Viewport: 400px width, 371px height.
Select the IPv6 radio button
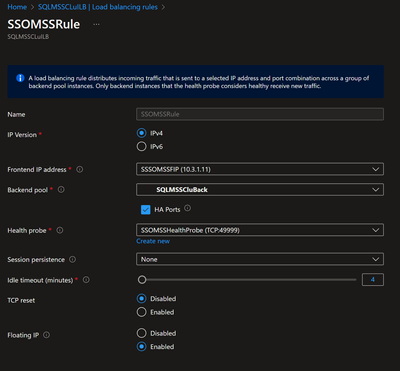(x=141, y=146)
